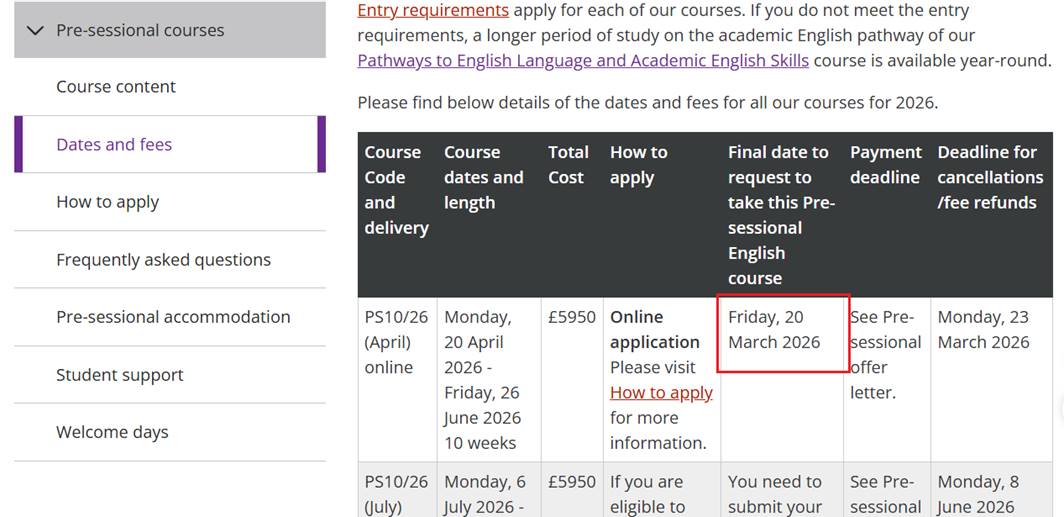Image resolution: width=1064 pixels, height=517 pixels.
Task: Open Course content in sidebar
Action: [x=116, y=87]
